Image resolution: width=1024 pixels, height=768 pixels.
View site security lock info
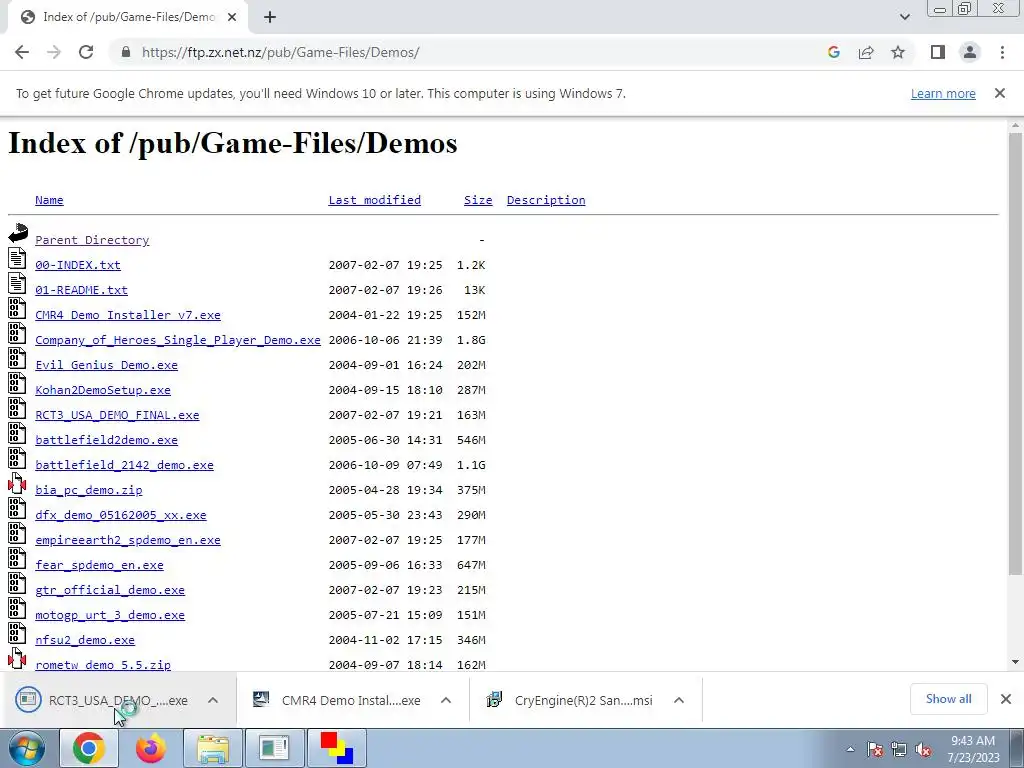[126, 52]
